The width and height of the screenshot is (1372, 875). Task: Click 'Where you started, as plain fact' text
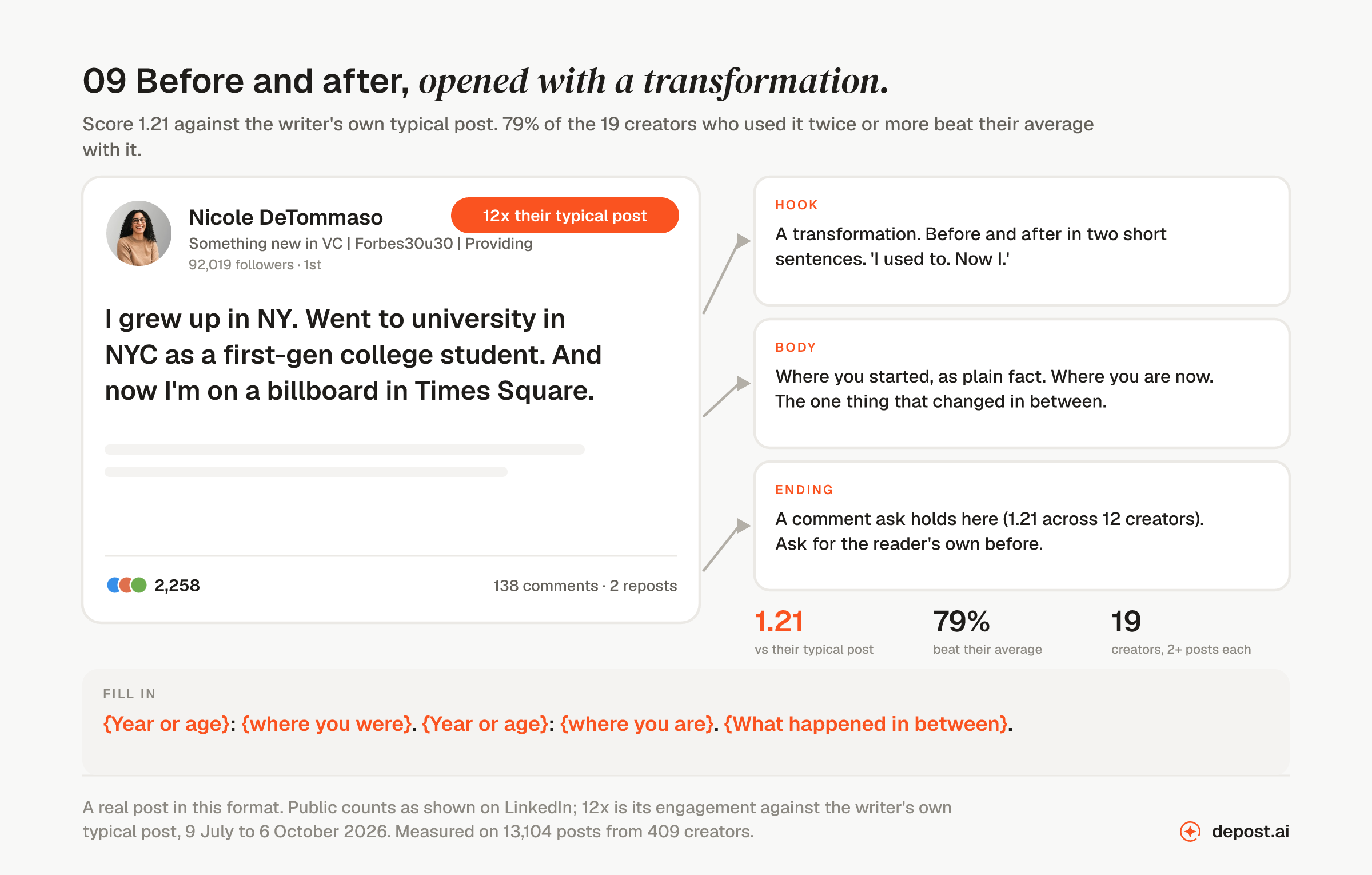(x=994, y=389)
